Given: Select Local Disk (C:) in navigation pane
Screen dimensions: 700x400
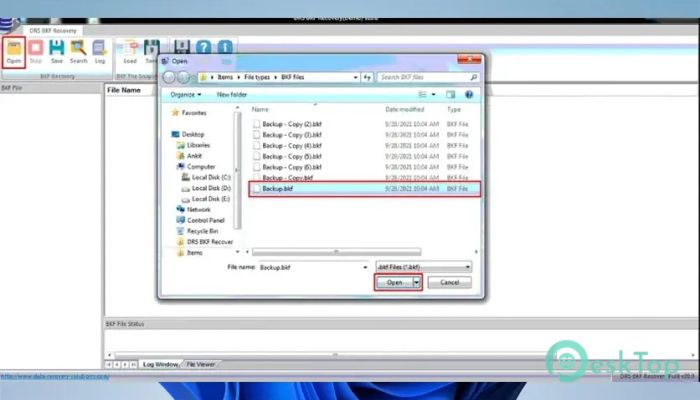Looking at the screenshot, I should tap(206, 177).
